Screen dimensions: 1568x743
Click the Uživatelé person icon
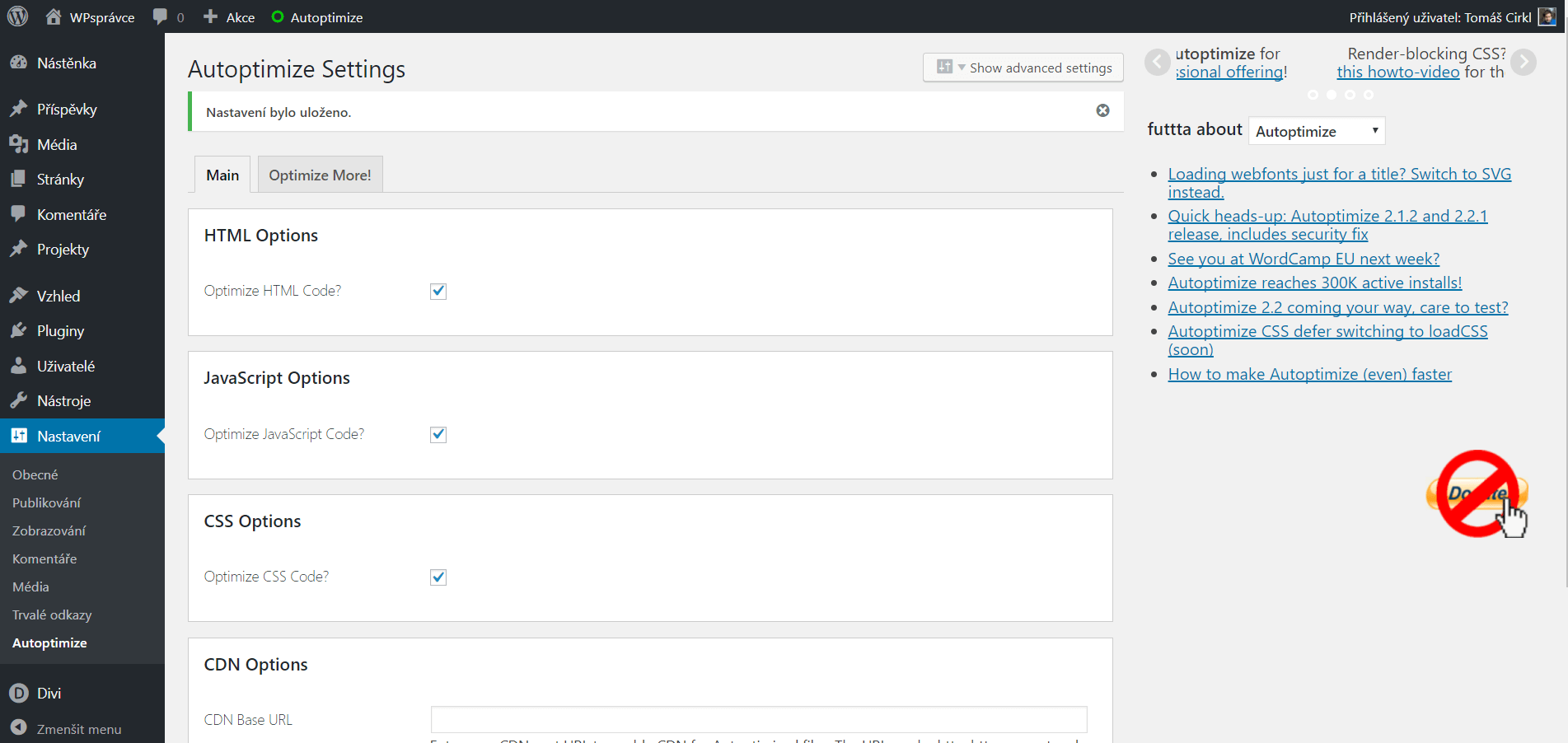click(x=18, y=366)
